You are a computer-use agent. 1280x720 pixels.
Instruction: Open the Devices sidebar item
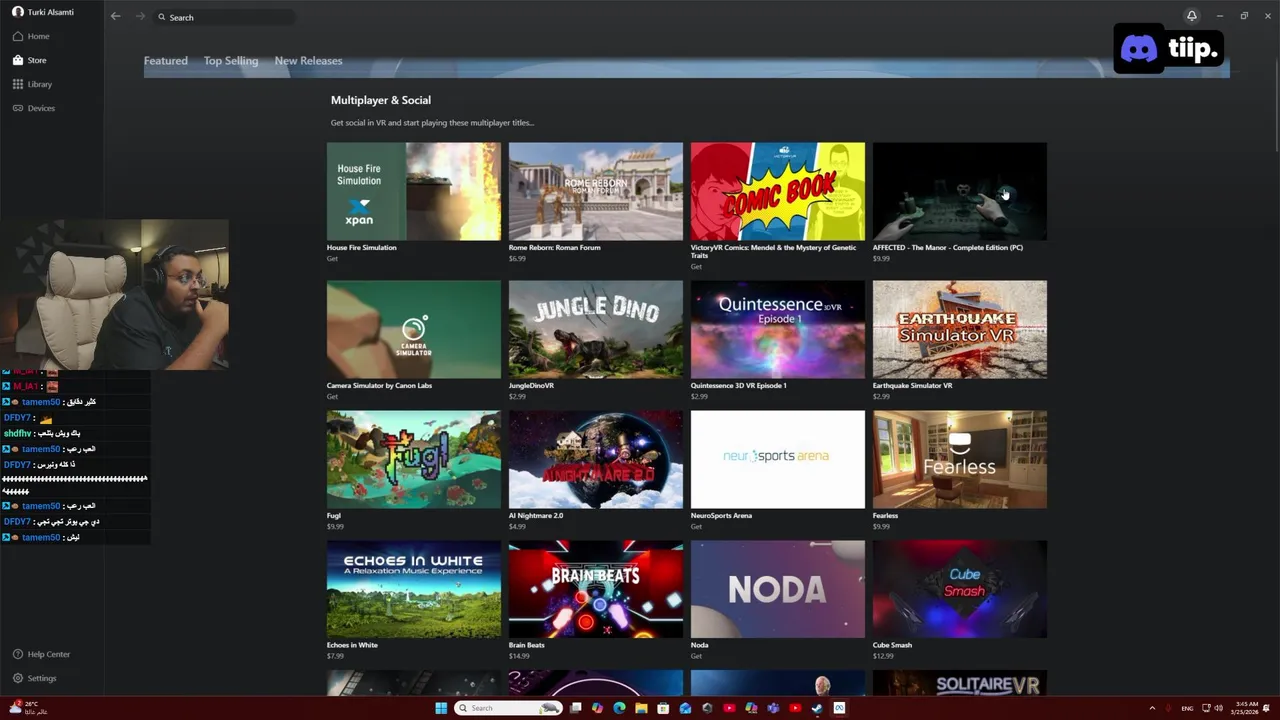tap(33, 108)
